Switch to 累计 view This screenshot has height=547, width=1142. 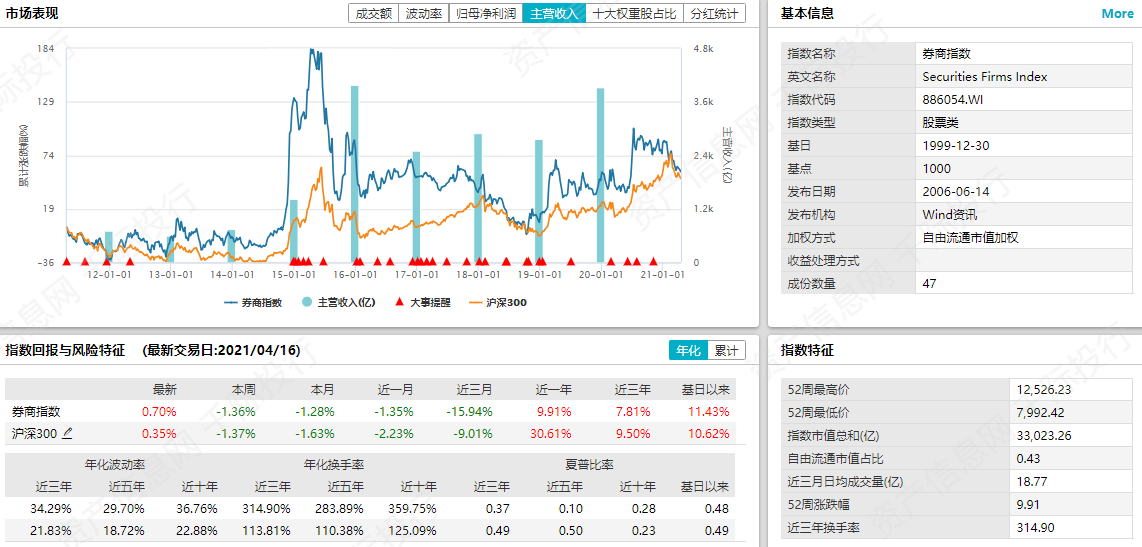726,351
